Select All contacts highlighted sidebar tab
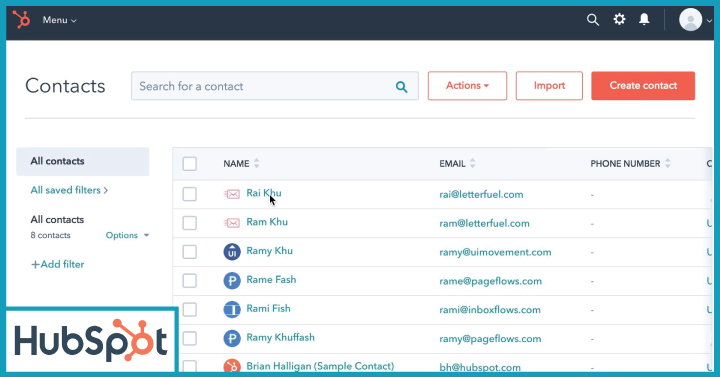This screenshot has height=377, width=720. (83, 161)
